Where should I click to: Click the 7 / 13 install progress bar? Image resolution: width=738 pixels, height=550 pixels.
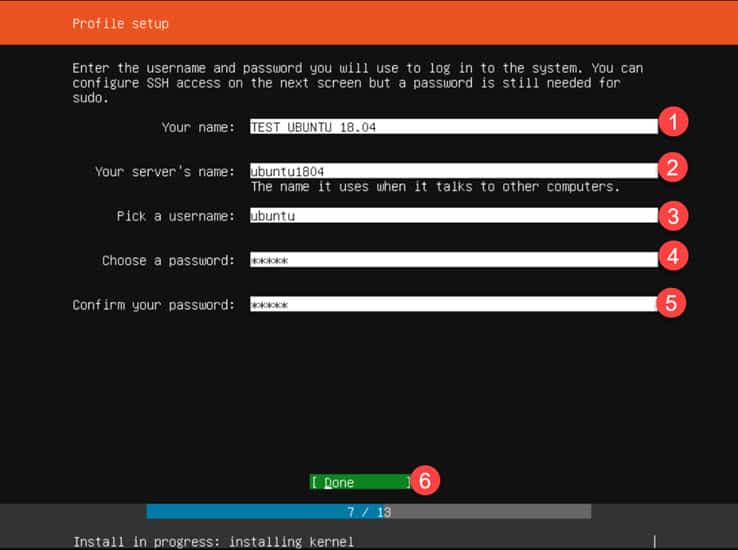pyautogui.click(x=369, y=511)
